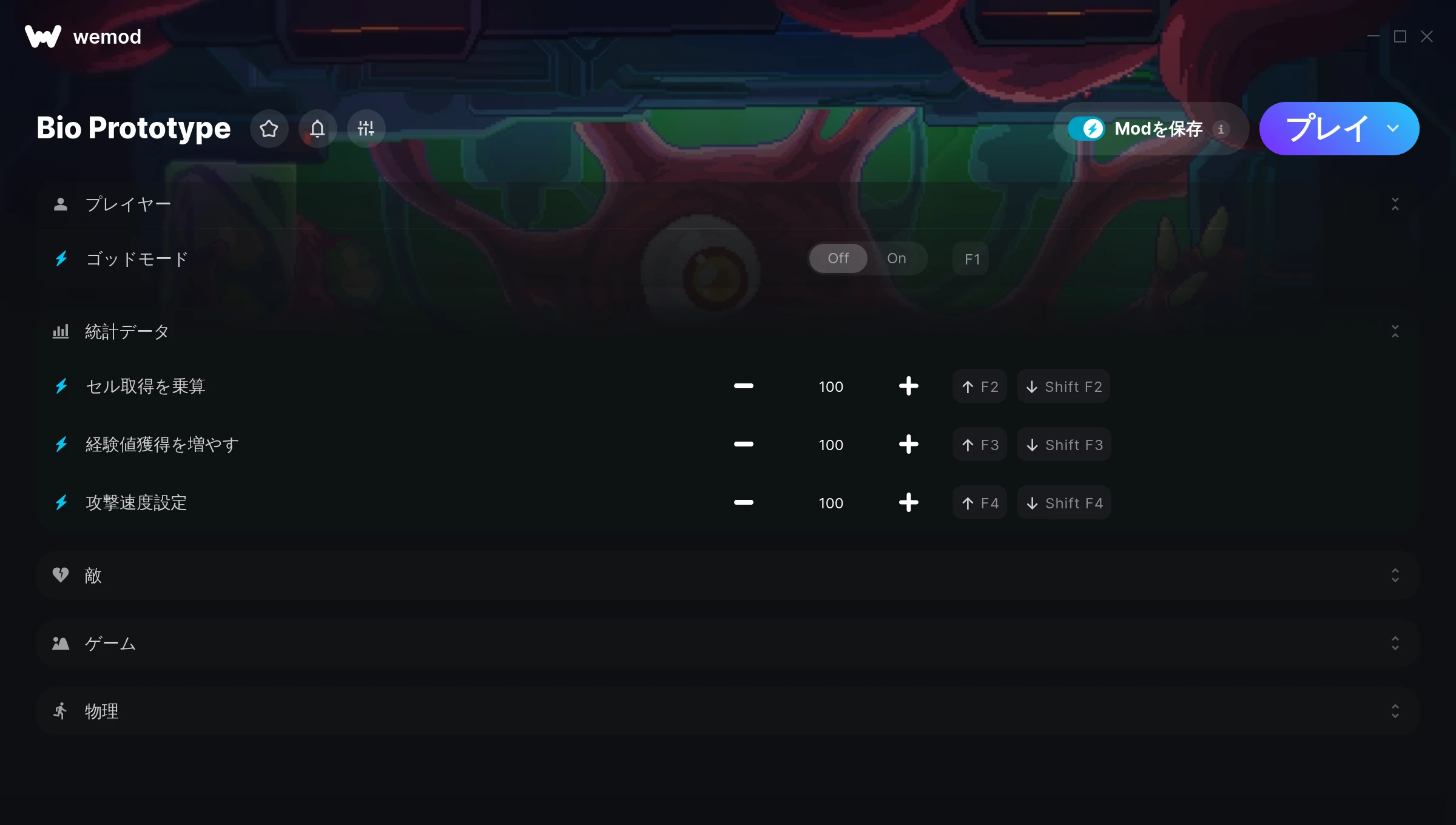Click the F1 hotkey button for ゴッドモード

pos(971,259)
